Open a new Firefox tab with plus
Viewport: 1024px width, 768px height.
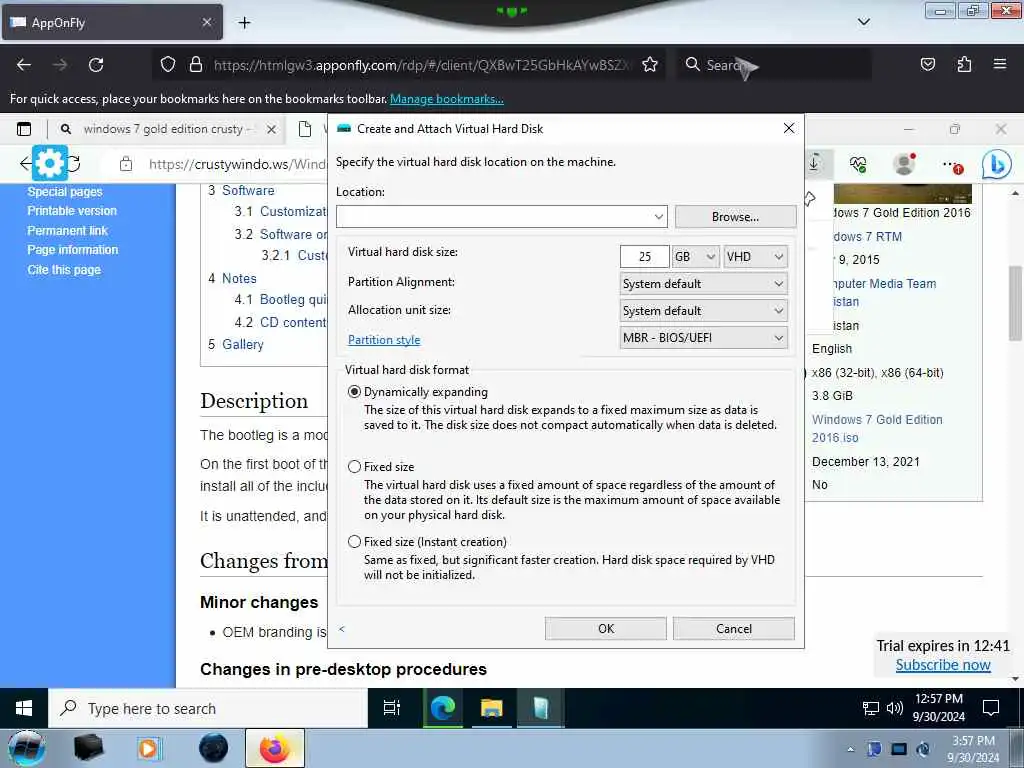pos(244,23)
